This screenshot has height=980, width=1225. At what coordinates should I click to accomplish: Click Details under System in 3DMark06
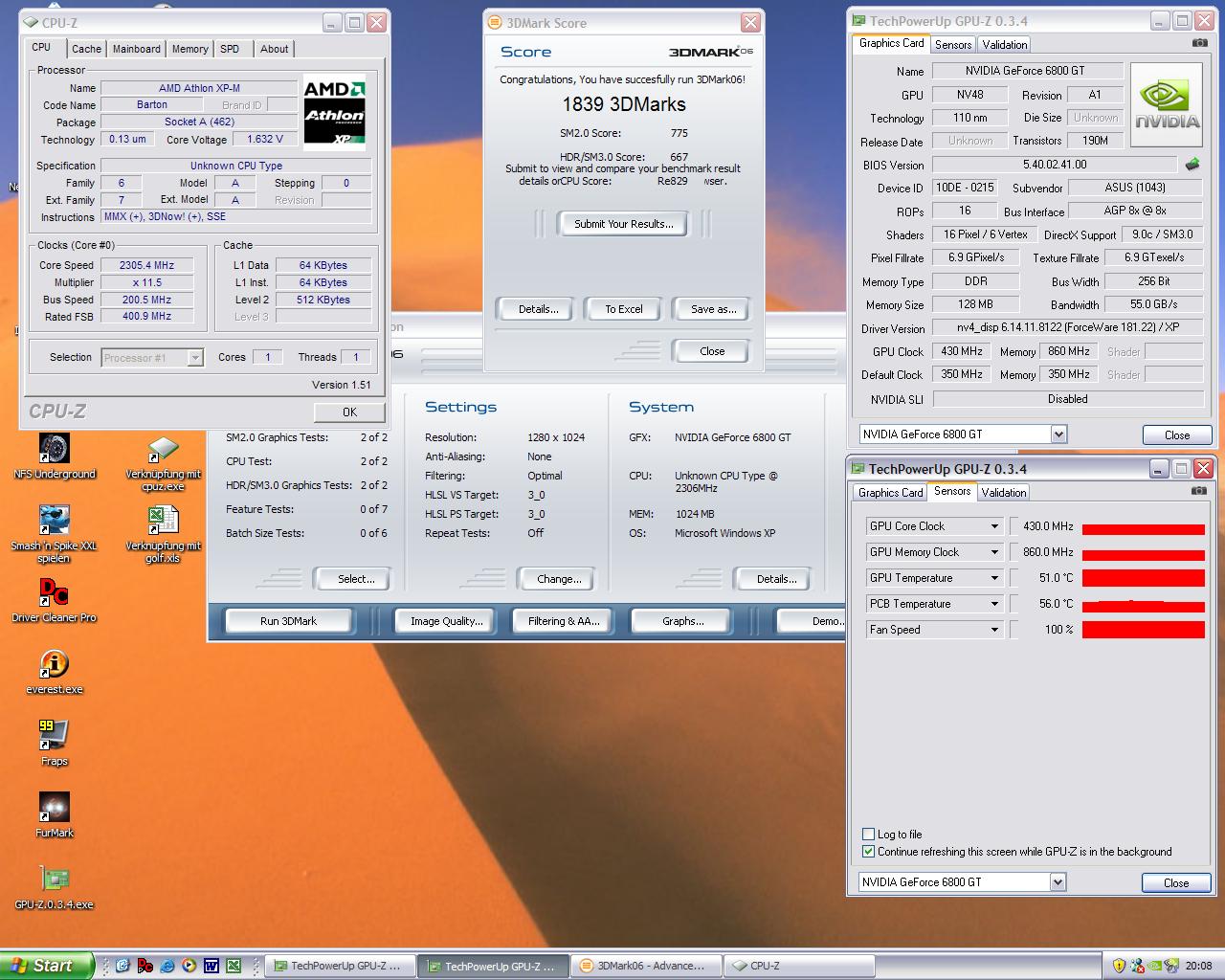tap(777, 579)
